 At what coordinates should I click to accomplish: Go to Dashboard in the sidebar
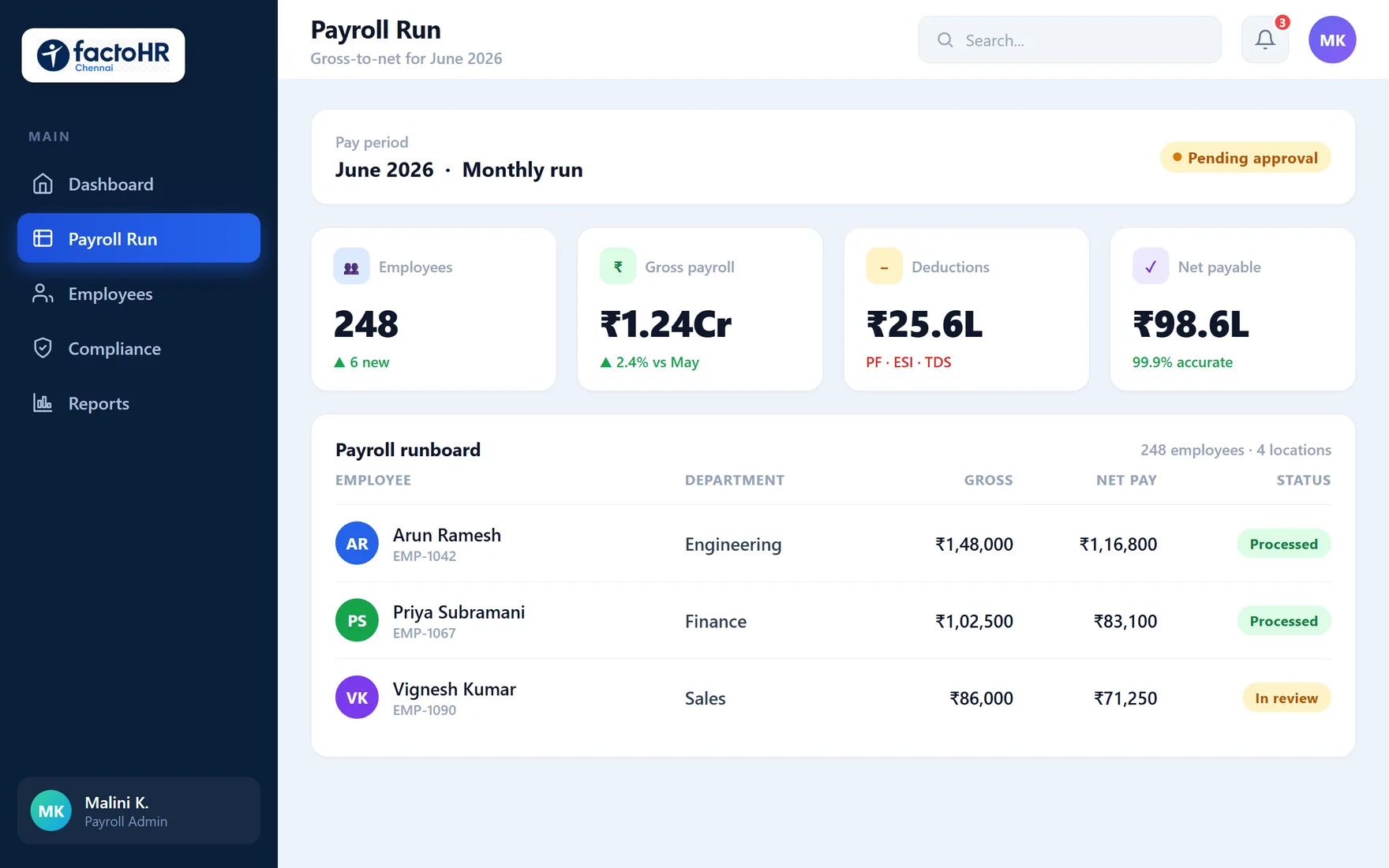pos(139,184)
